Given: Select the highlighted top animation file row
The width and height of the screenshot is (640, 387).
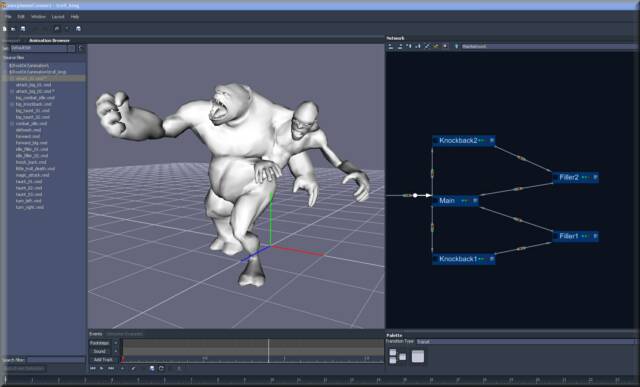Looking at the screenshot, I should pos(44,78).
